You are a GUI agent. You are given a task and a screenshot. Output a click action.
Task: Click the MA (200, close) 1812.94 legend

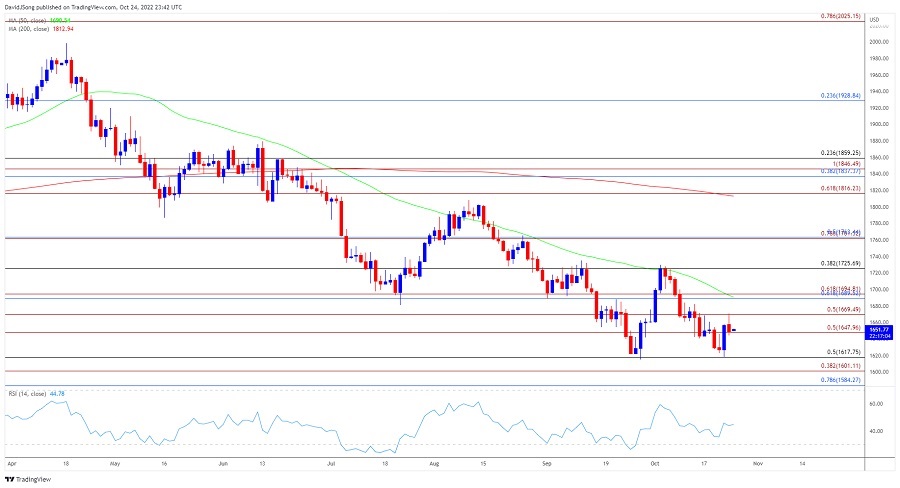(41, 29)
